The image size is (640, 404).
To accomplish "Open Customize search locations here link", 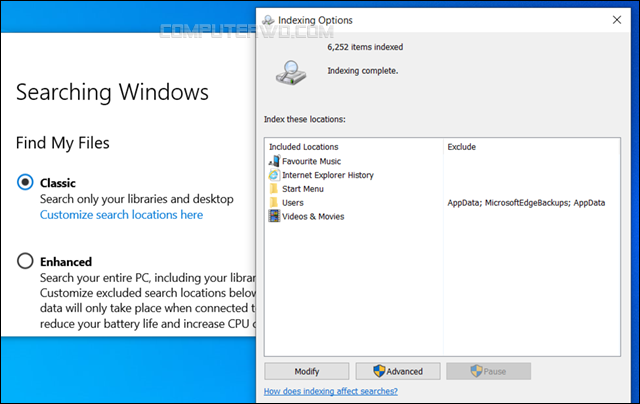I will [x=121, y=215].
